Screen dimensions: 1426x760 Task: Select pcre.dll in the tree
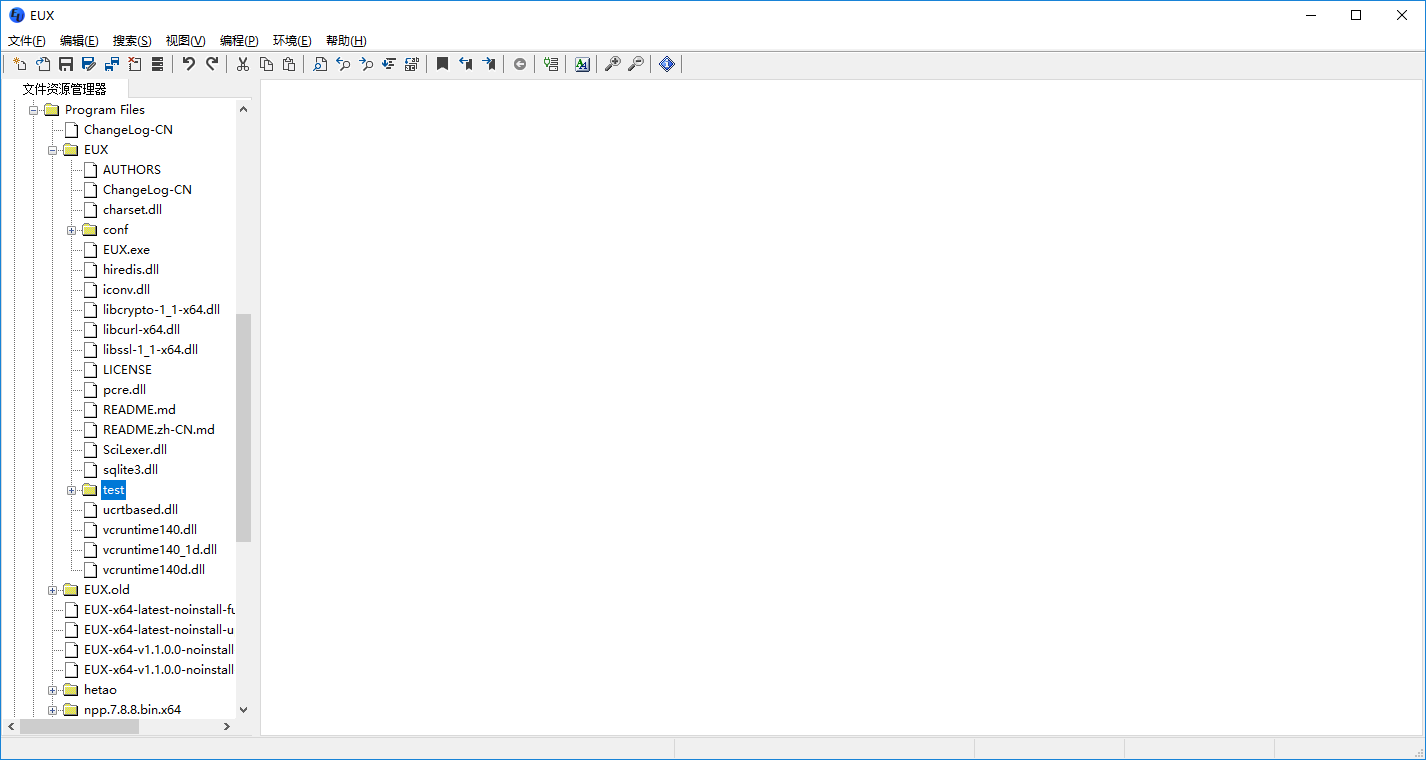click(x=124, y=390)
